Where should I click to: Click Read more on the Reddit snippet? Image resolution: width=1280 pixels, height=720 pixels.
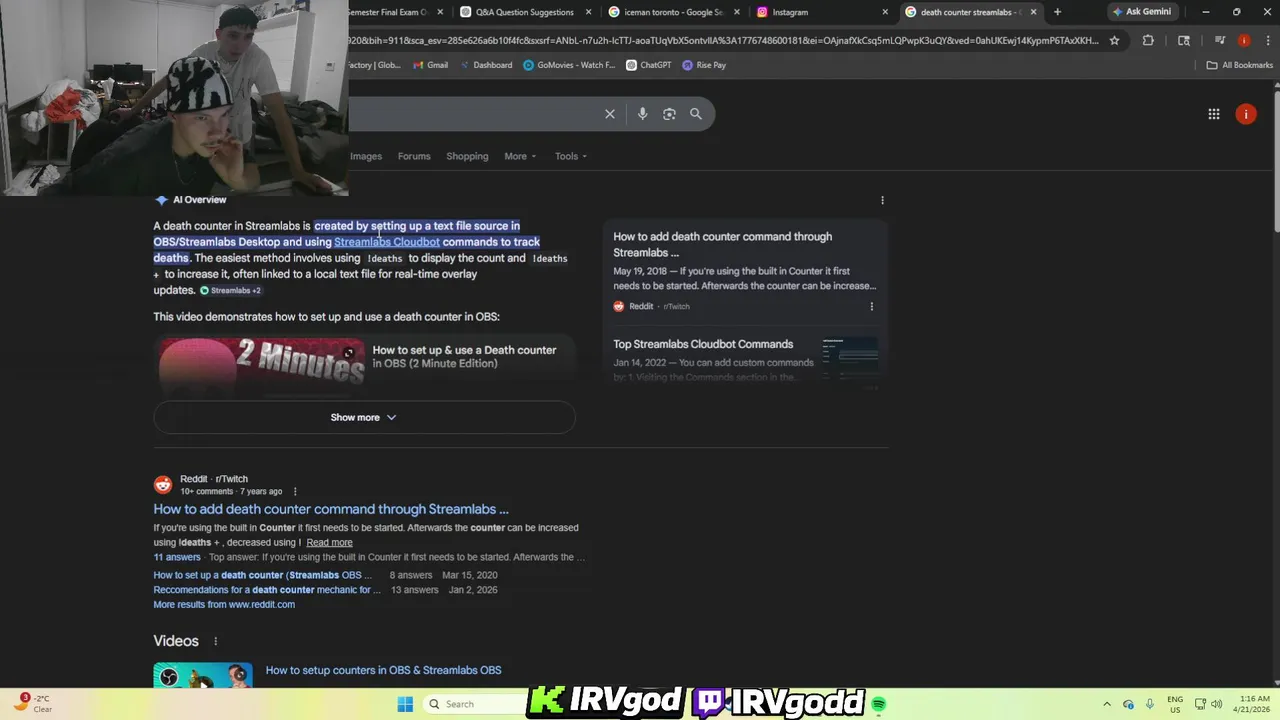pos(329,543)
